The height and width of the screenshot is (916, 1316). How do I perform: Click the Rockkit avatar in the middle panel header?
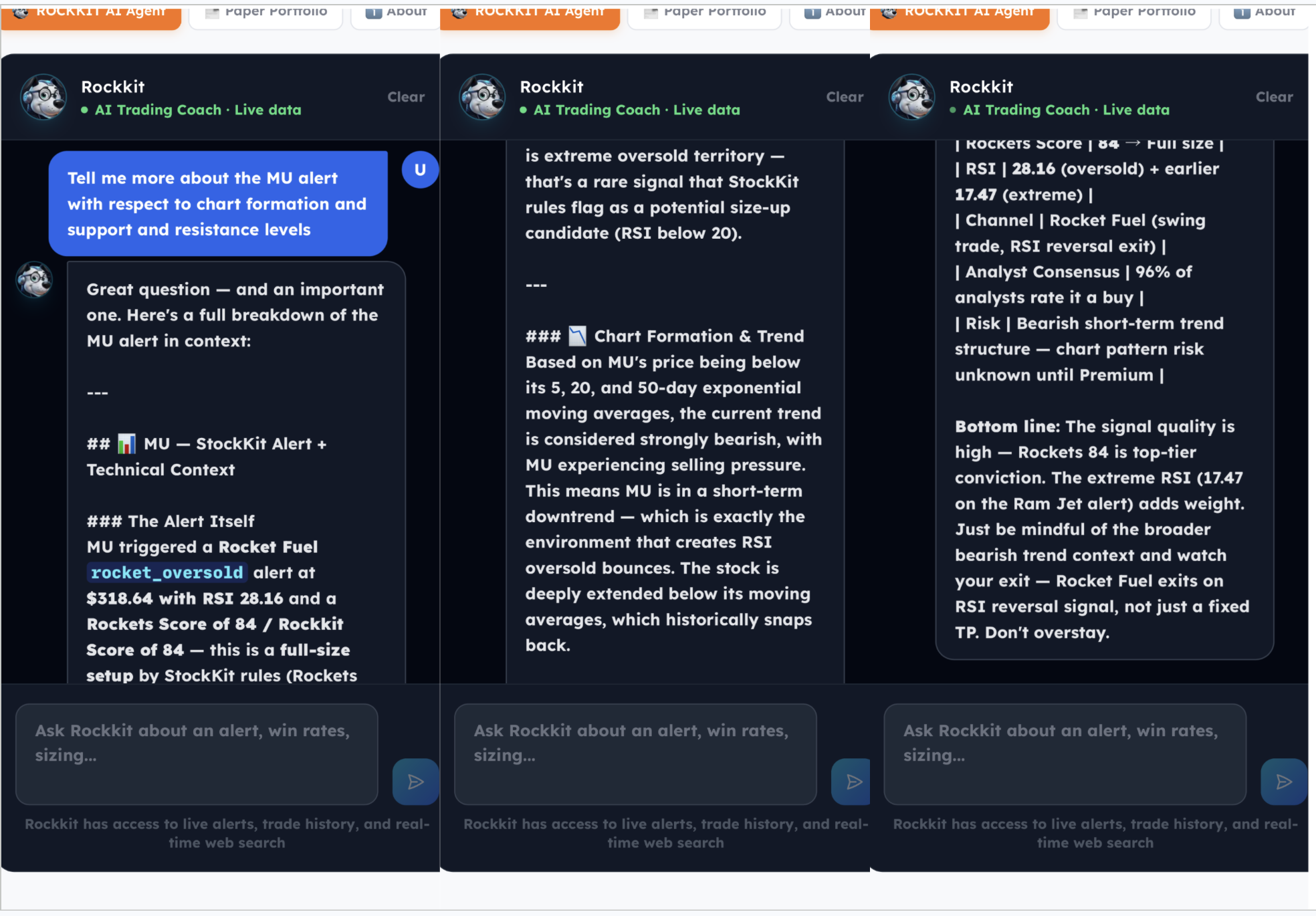click(x=482, y=97)
